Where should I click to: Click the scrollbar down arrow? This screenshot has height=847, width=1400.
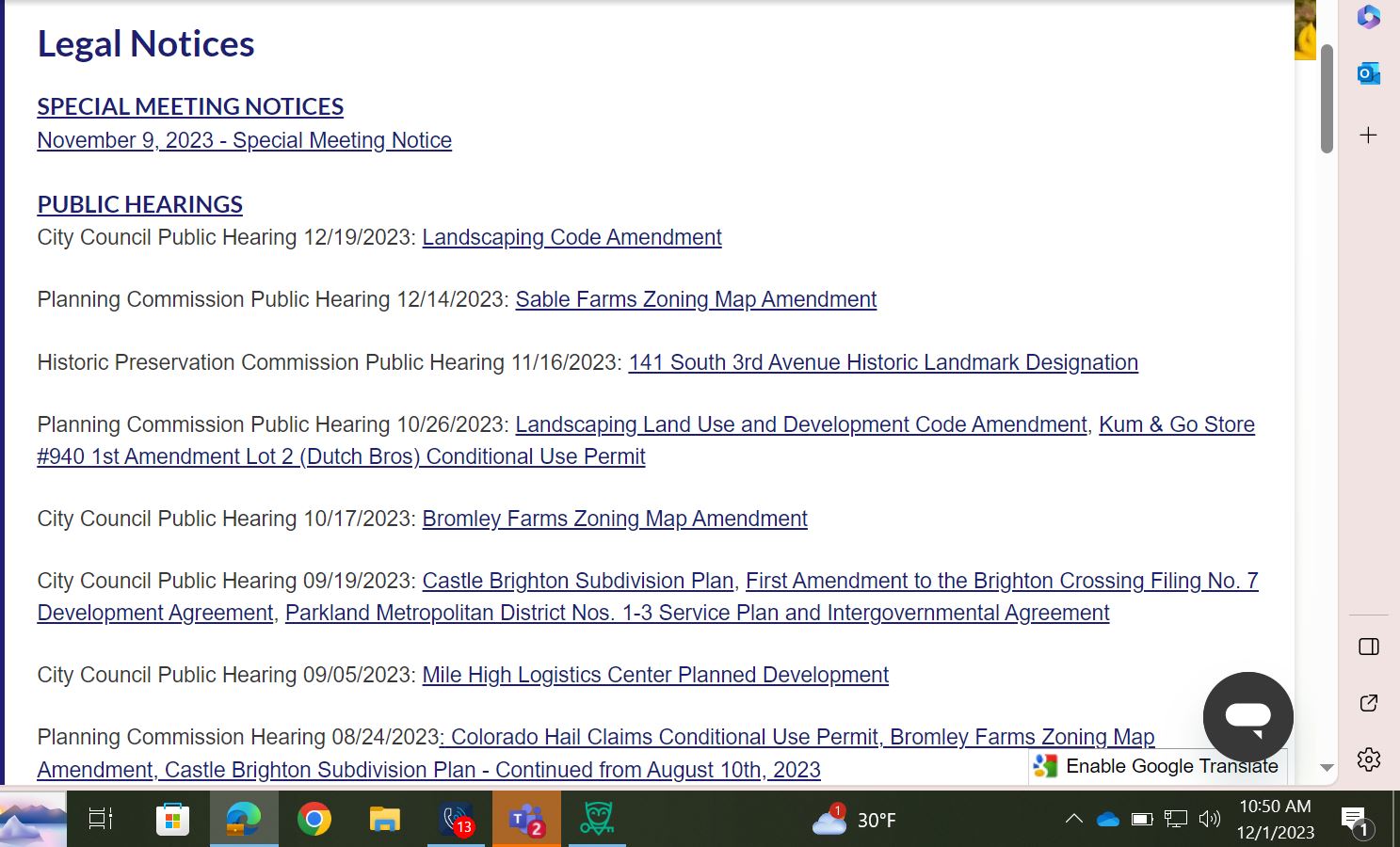tap(1327, 768)
